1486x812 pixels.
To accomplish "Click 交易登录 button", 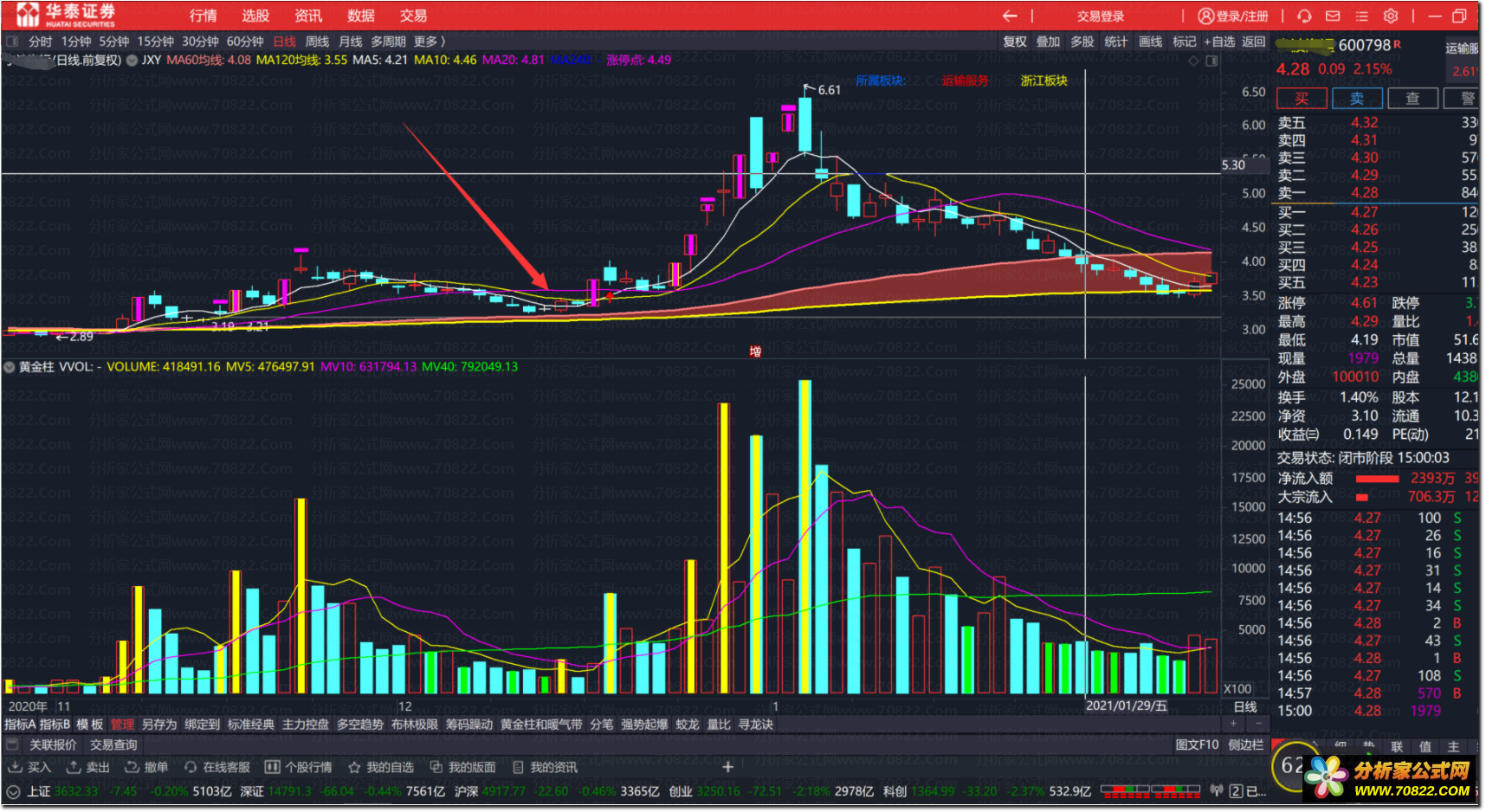I will pos(1101,16).
